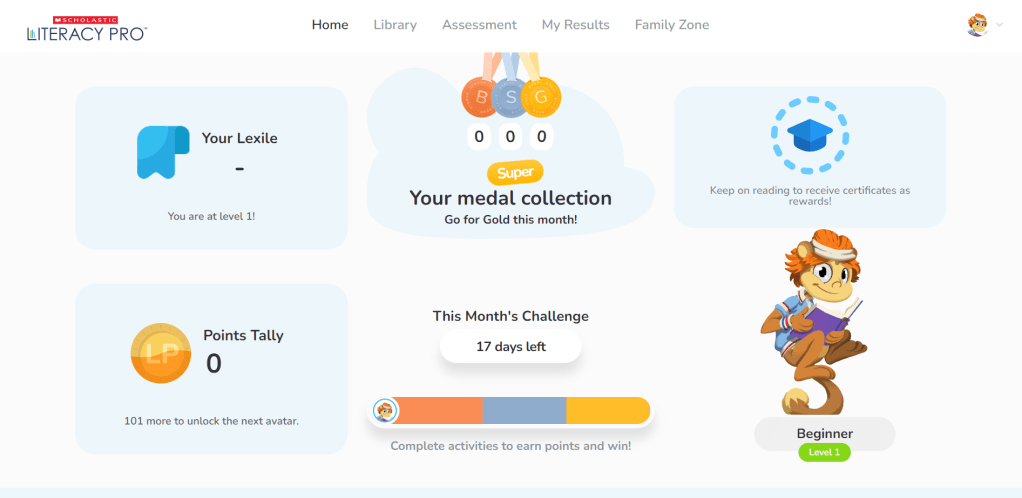Click the yellow Super badge
Image resolution: width=1022 pixels, height=498 pixels.
point(515,172)
